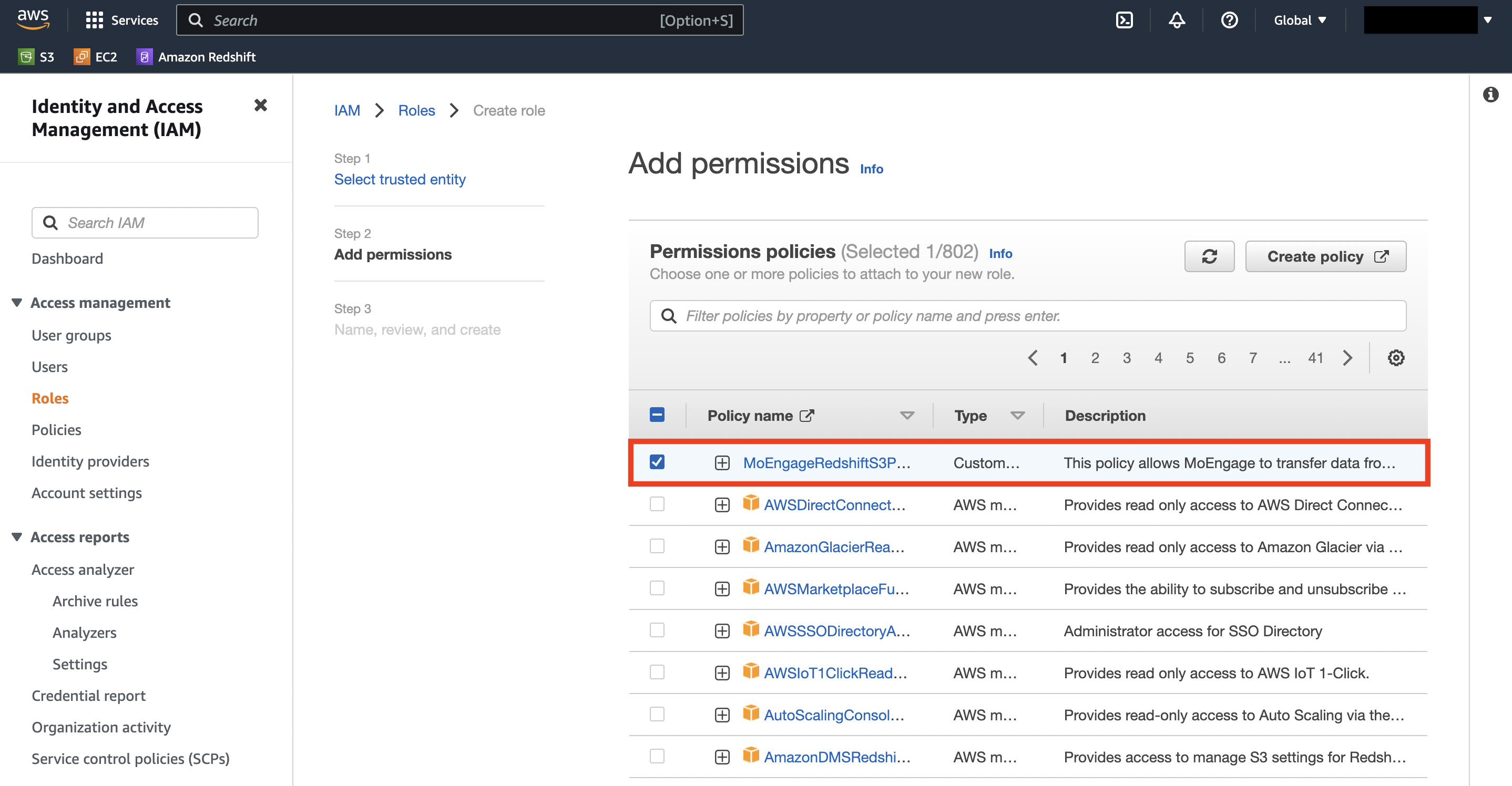
Task: Open the help question mark icon
Action: [x=1229, y=19]
